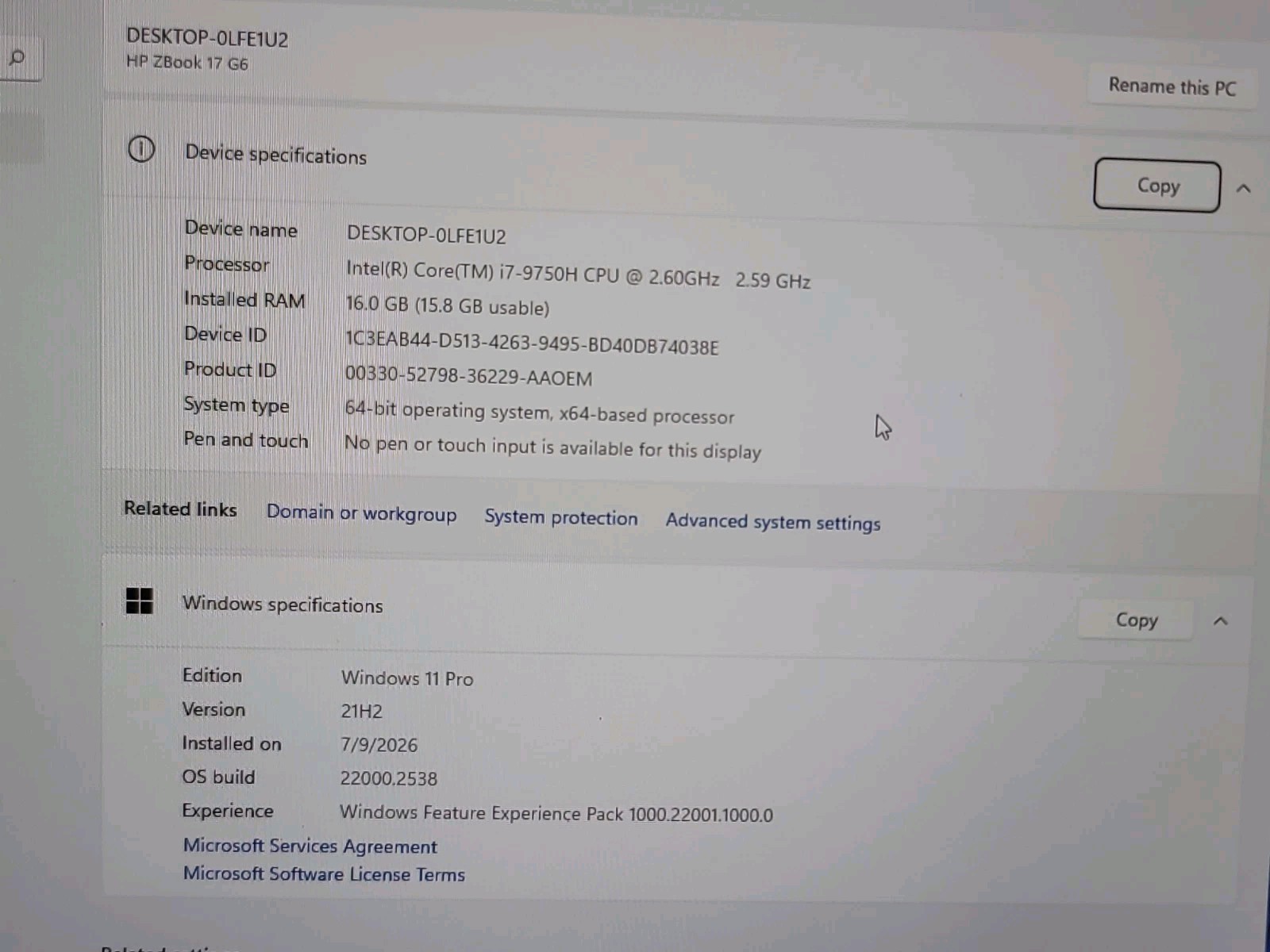
Task: Select the DESKTOP-0LFE1U2 device name value
Action: click(426, 235)
